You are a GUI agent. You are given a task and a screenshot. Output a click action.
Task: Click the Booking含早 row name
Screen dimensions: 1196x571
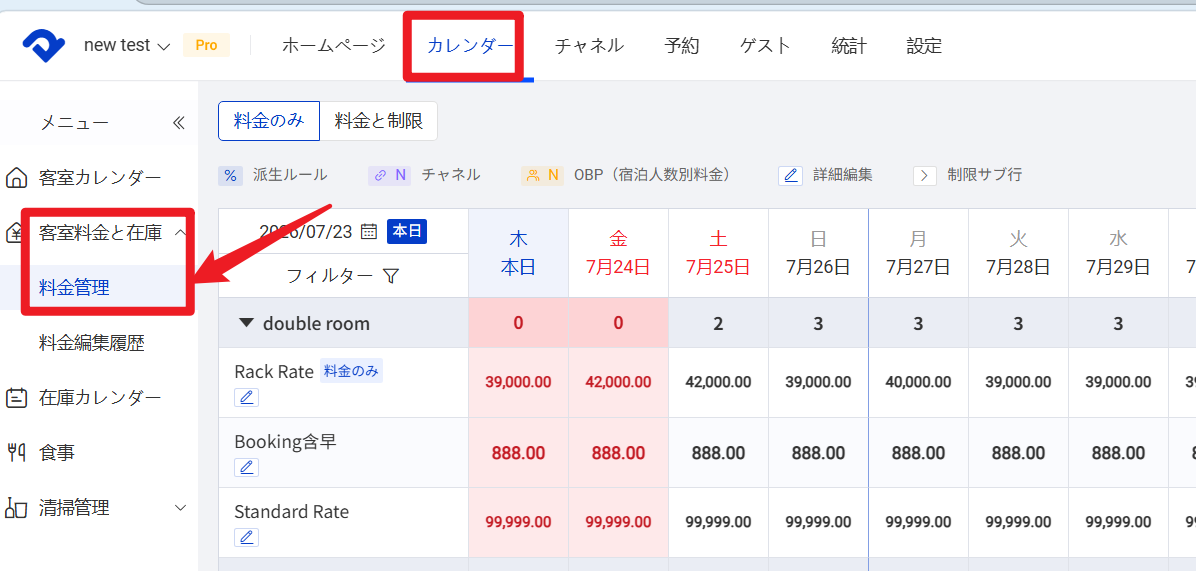(285, 441)
